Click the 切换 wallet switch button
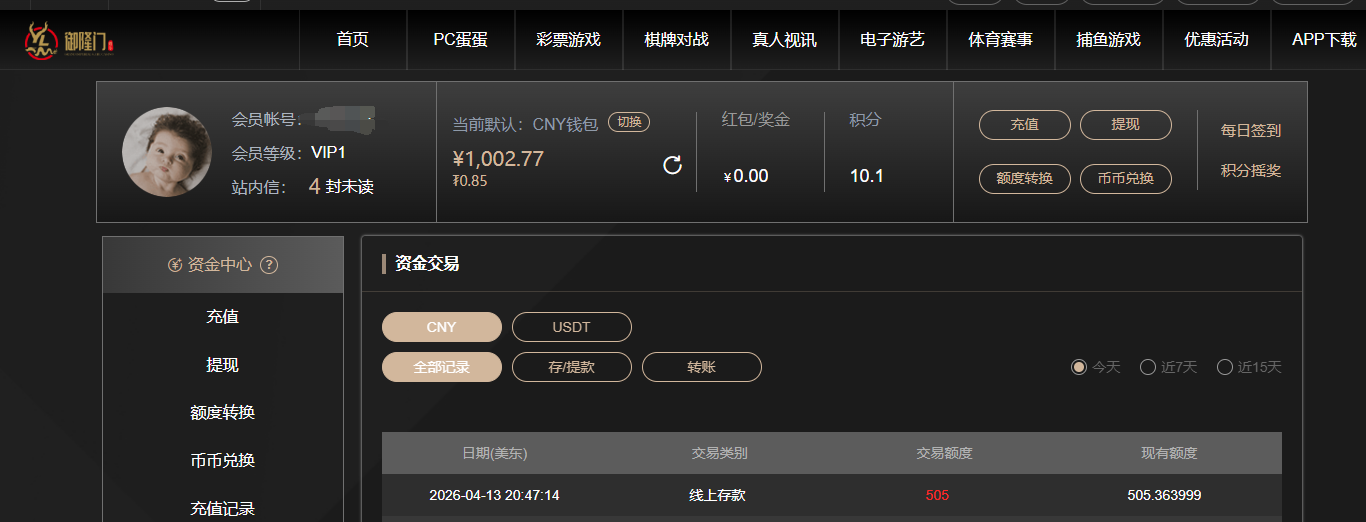 coord(629,122)
